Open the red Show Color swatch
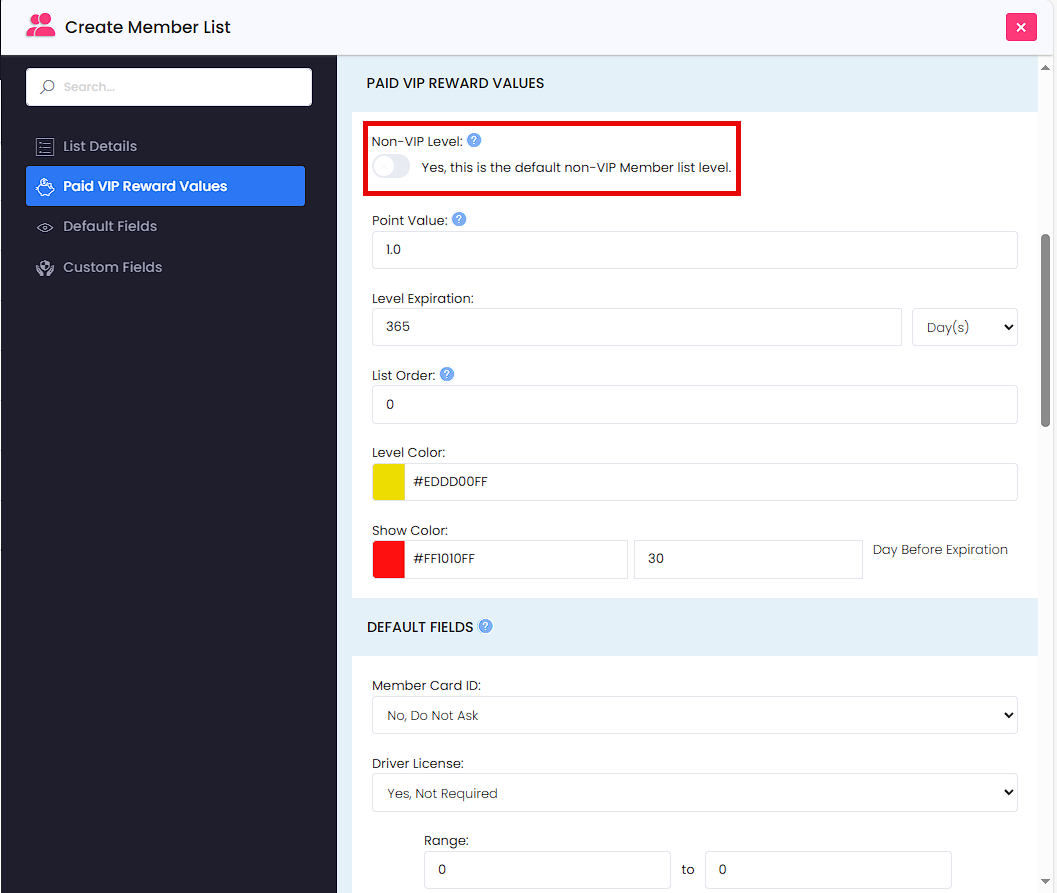 coord(389,559)
